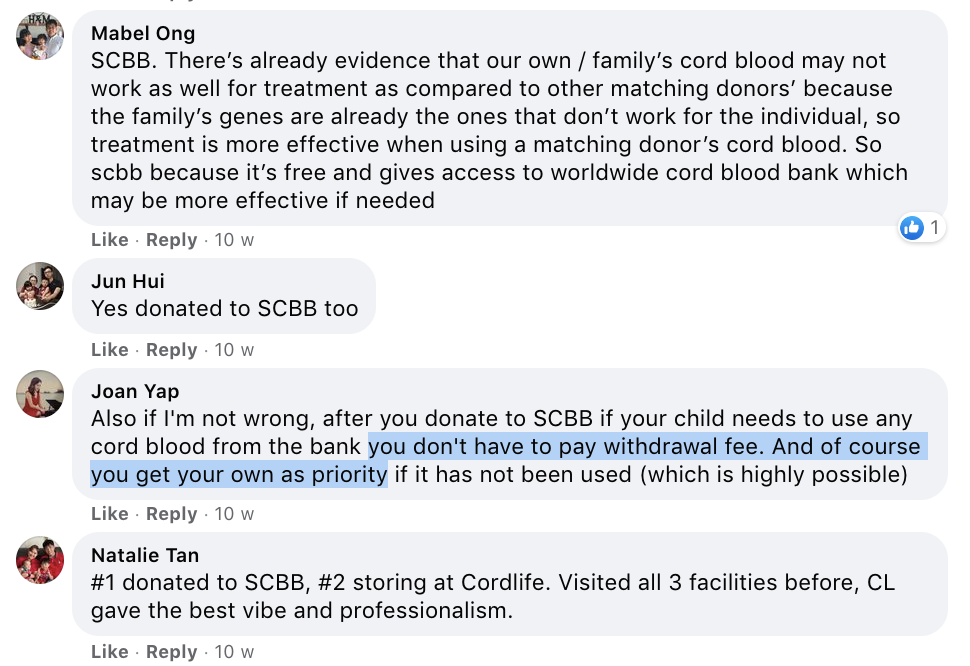The width and height of the screenshot is (970, 666).
Task: Like Natalie Tan's comment
Action: coord(109,652)
